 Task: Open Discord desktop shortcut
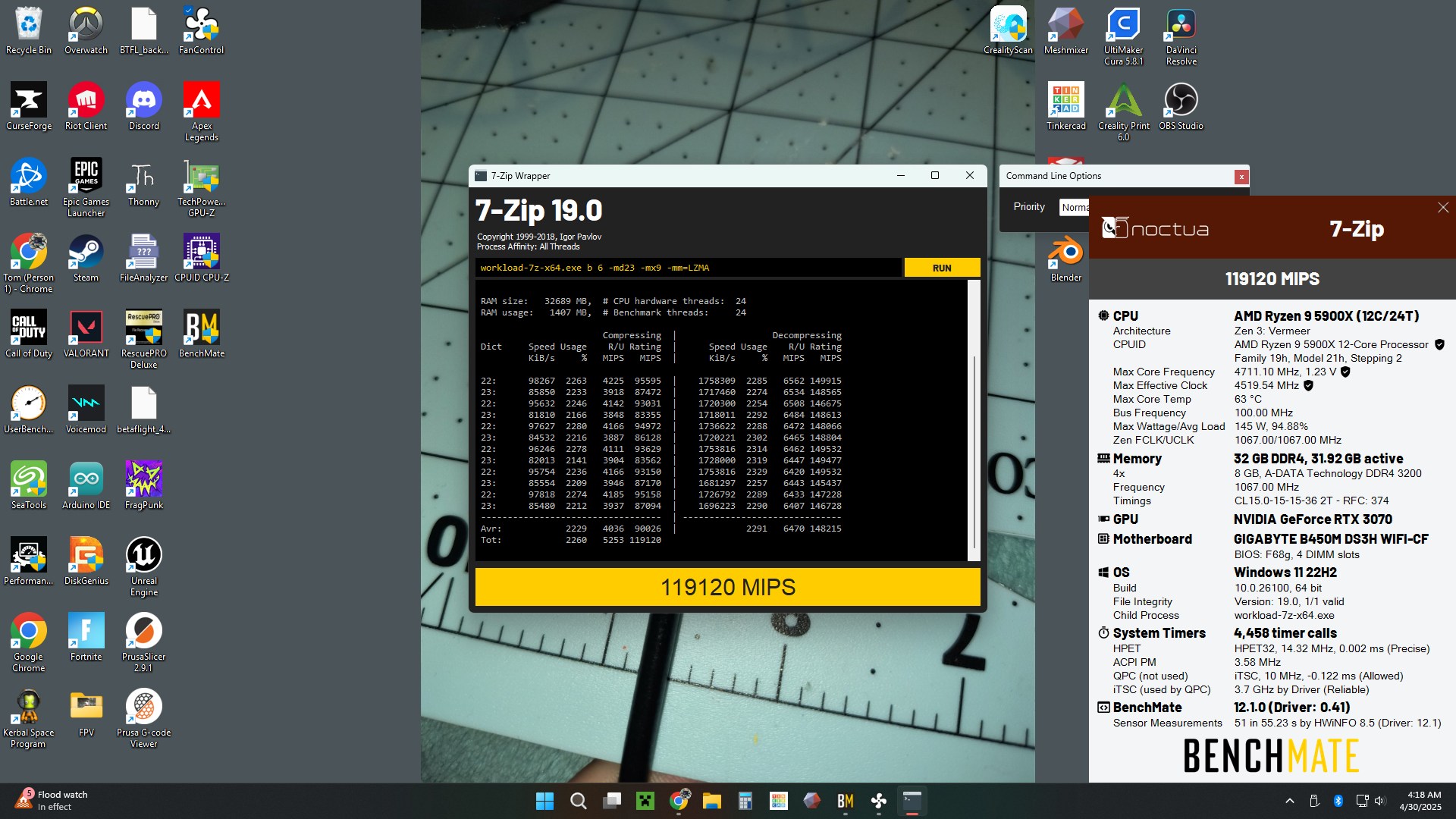pyautogui.click(x=143, y=108)
